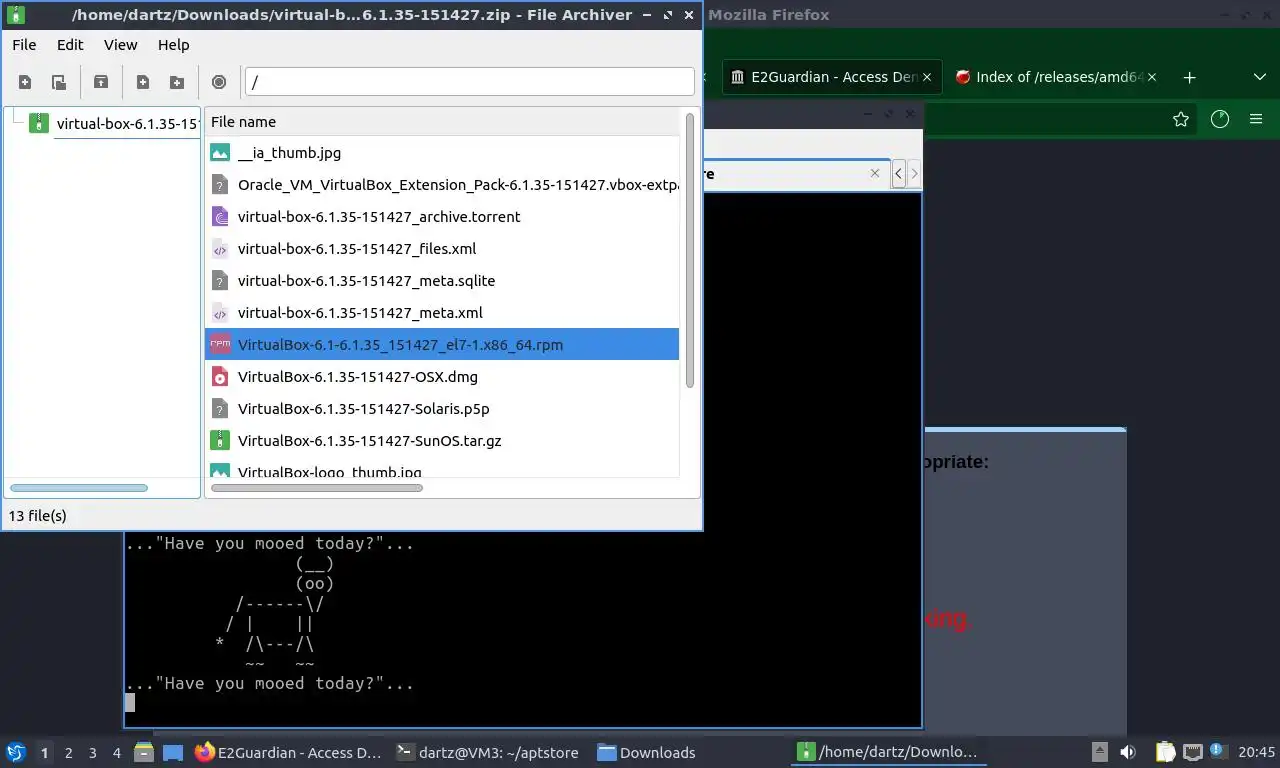Click the SunOS.tar.gz archive icon
The image size is (1280, 768).
coord(220,441)
